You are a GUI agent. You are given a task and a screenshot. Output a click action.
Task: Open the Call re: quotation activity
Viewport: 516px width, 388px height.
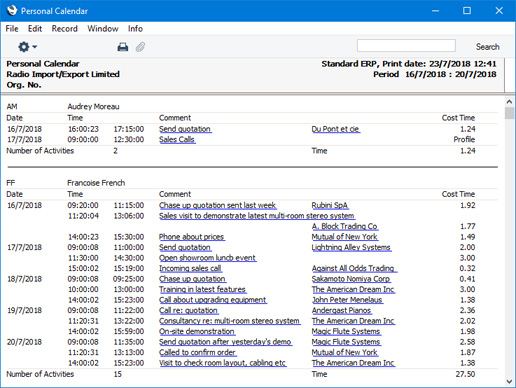click(188, 310)
